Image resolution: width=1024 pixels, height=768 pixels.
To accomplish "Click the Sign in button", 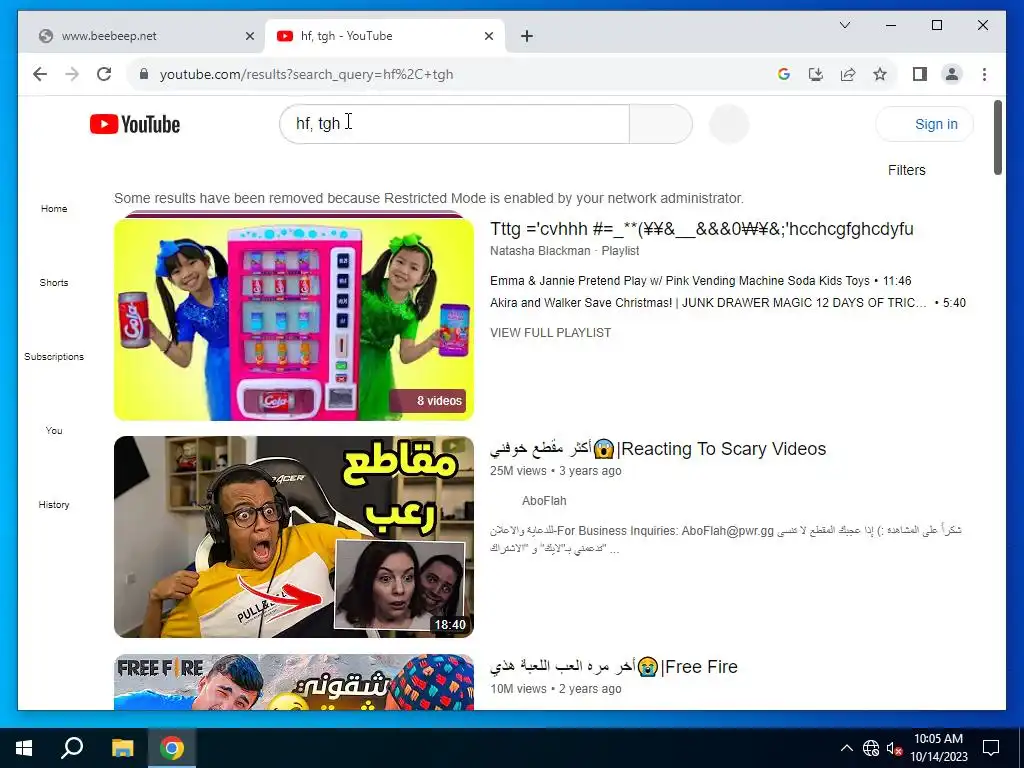I will click(924, 124).
